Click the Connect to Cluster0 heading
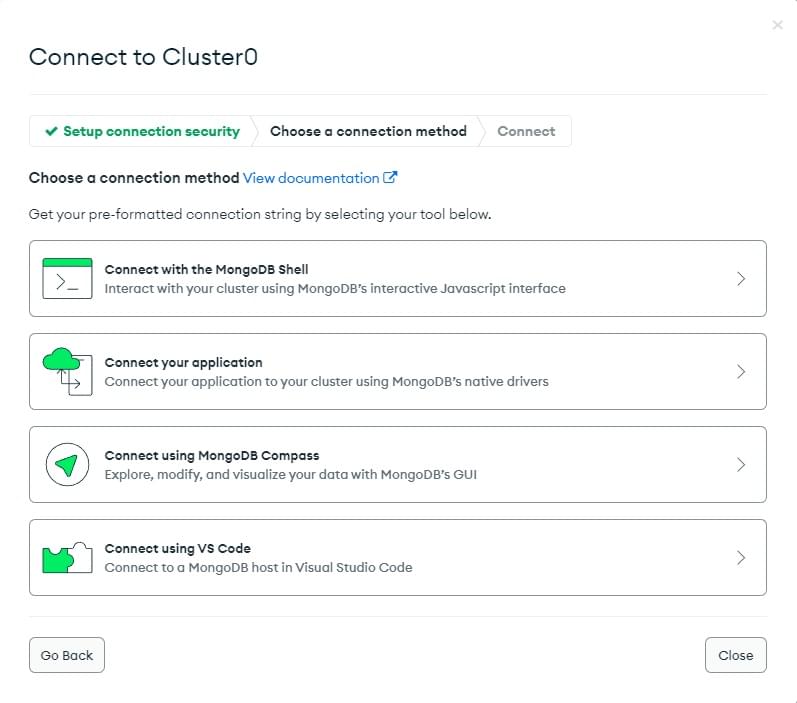 pos(143,57)
